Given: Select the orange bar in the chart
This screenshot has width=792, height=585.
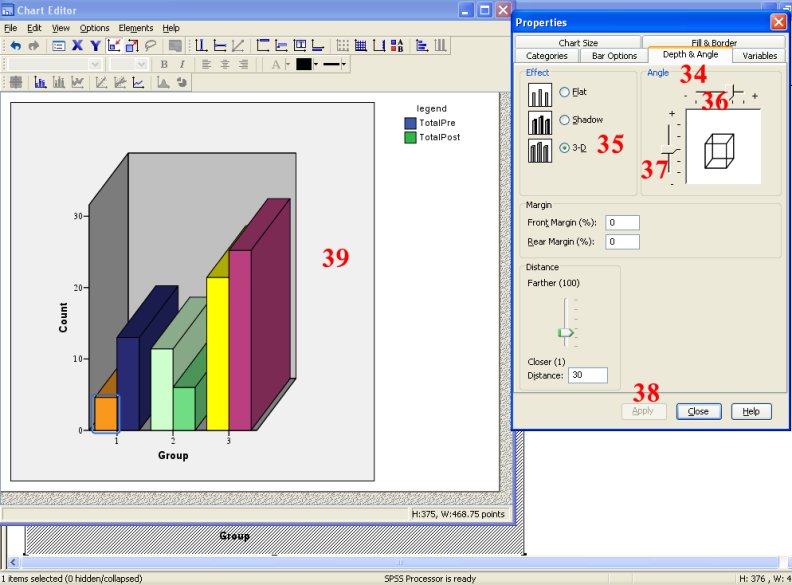Looking at the screenshot, I should pyautogui.click(x=106, y=413).
